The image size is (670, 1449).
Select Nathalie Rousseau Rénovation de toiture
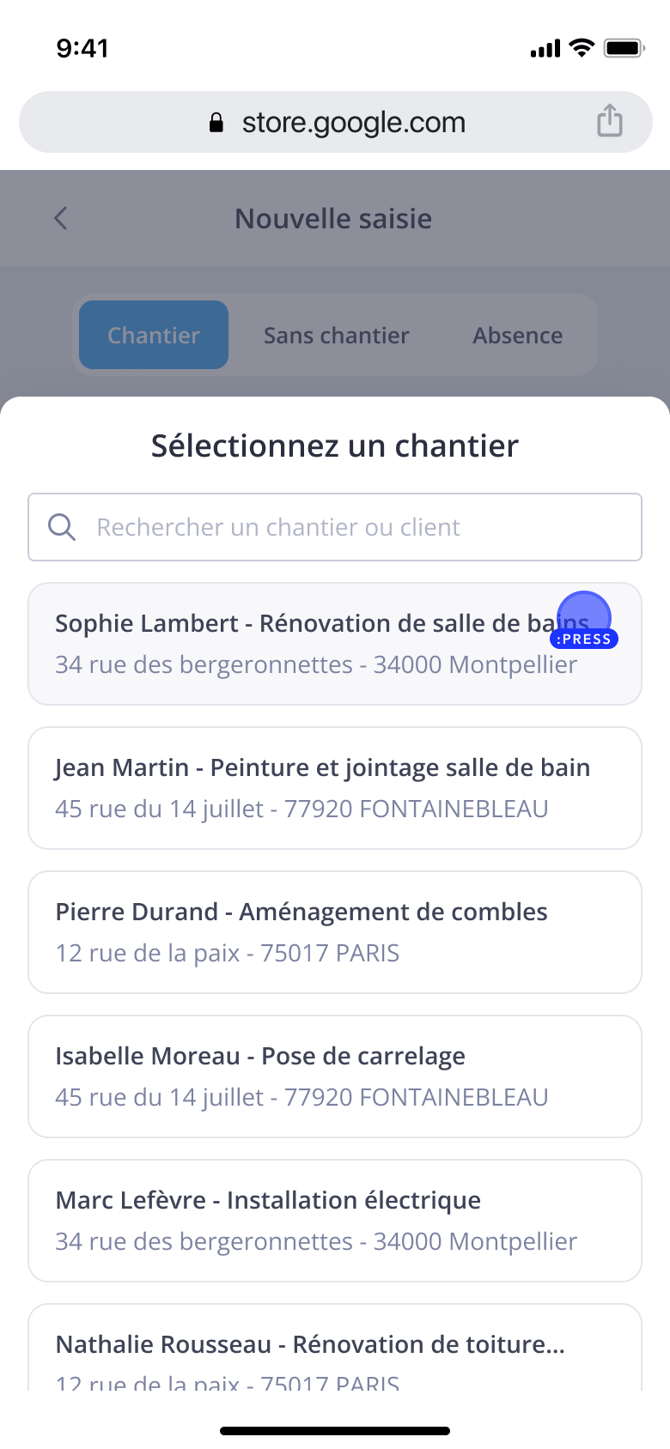335,1350
